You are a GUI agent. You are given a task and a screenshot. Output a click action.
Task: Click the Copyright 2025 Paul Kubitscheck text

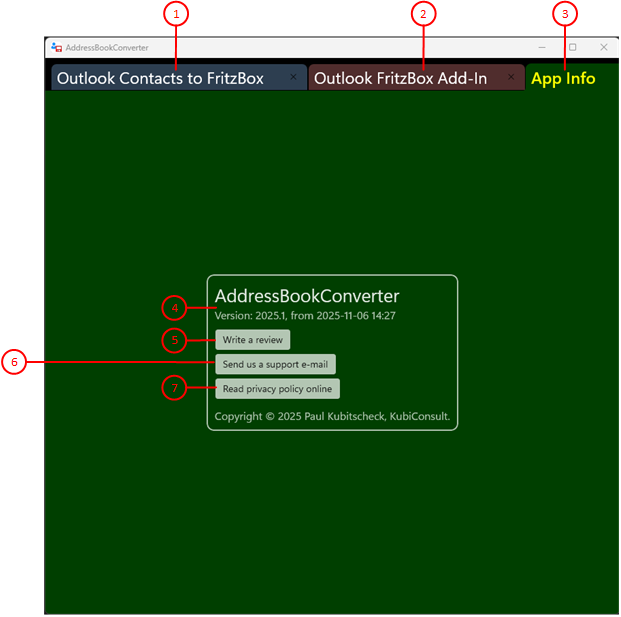pyautogui.click(x=332, y=416)
